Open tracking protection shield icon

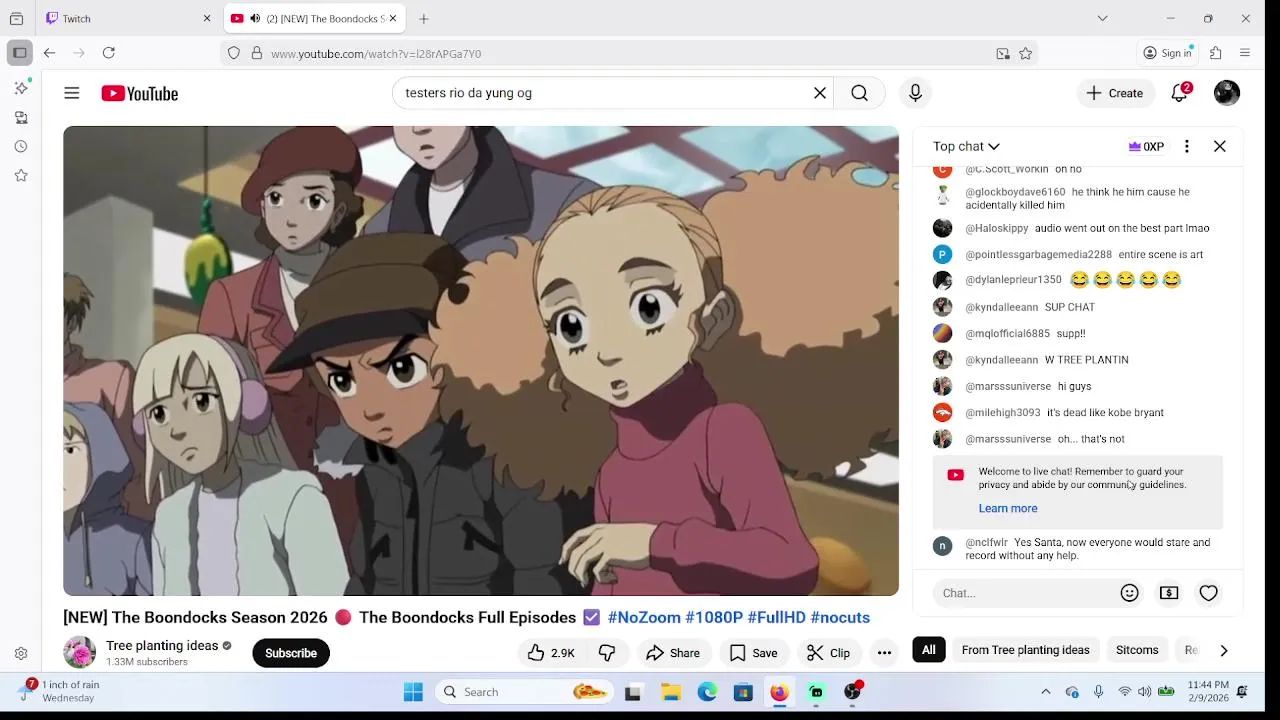pyautogui.click(x=234, y=53)
